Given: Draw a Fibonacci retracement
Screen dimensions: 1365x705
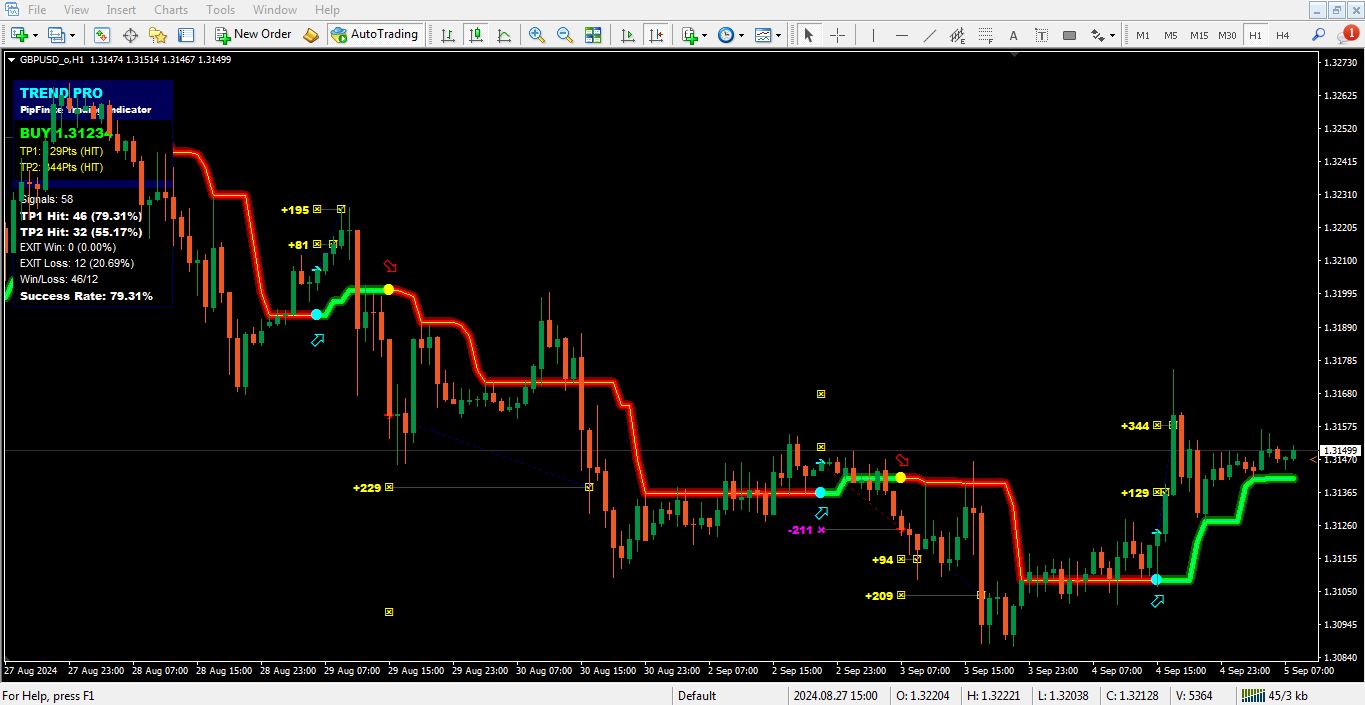Looking at the screenshot, I should [x=986, y=35].
